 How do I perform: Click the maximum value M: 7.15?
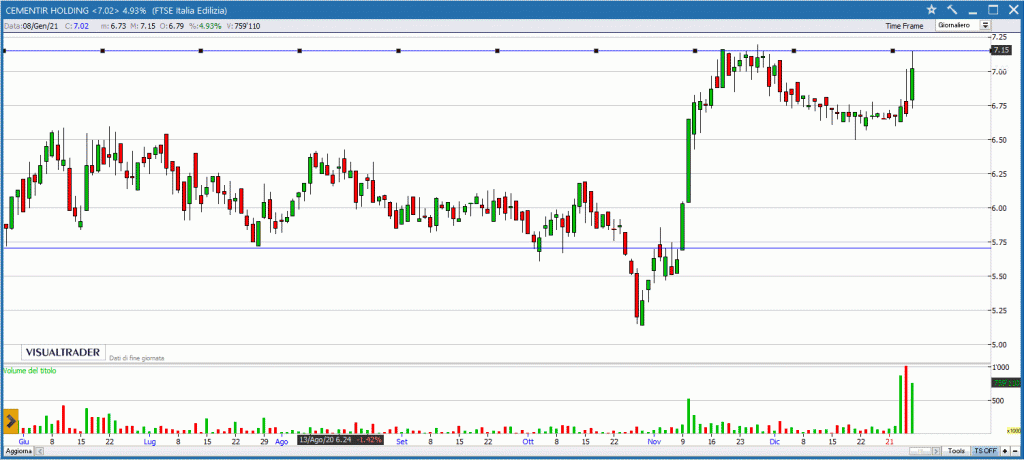144,26
